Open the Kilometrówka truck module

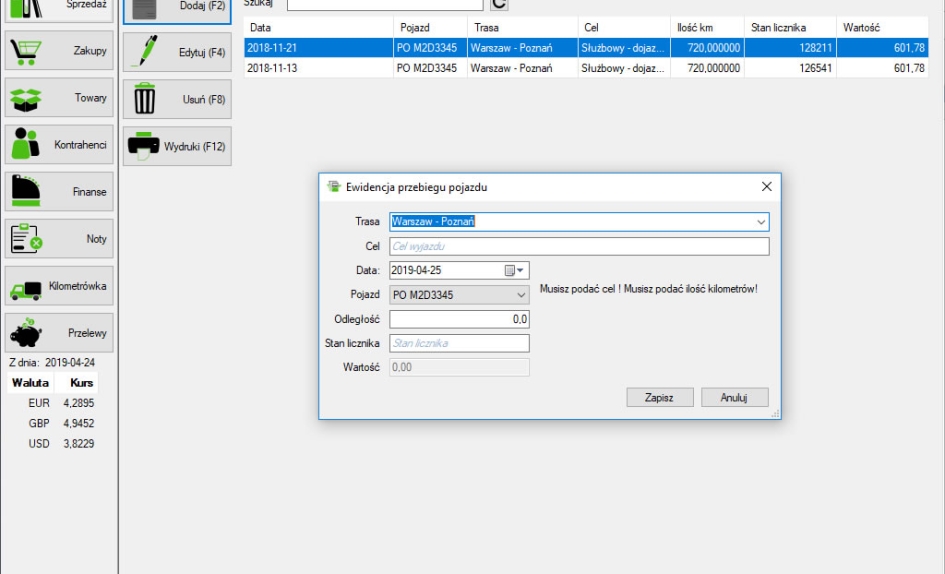click(x=58, y=286)
